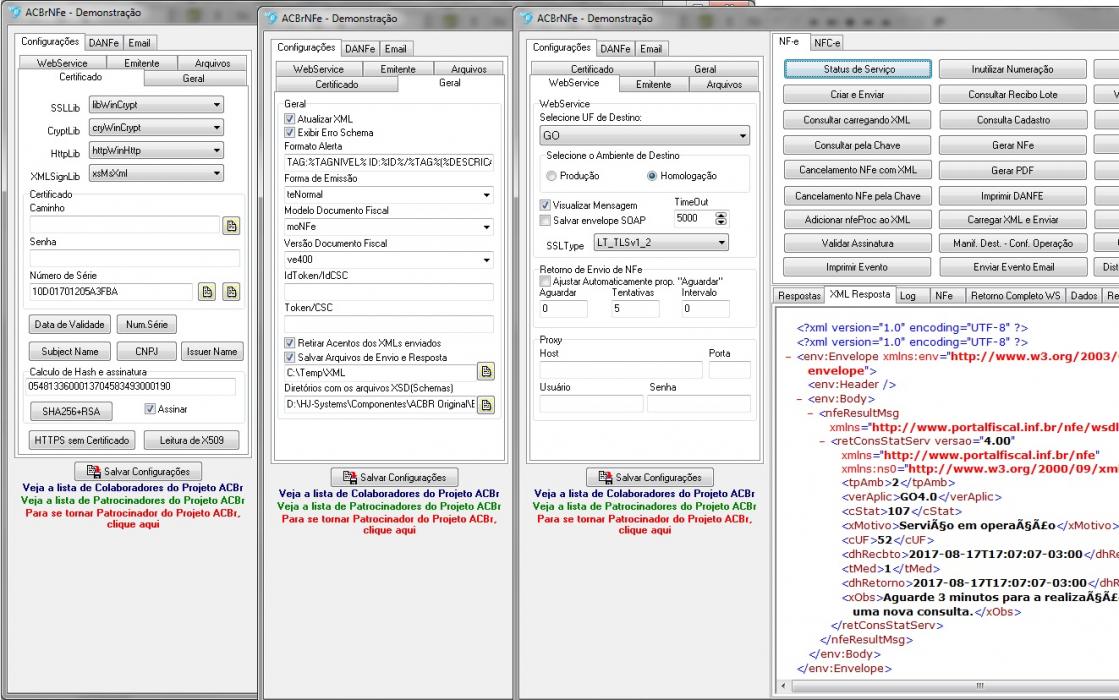The height and width of the screenshot is (700, 1119).
Task: Switch to the NFC-e tab
Action: pyautogui.click(x=826, y=43)
